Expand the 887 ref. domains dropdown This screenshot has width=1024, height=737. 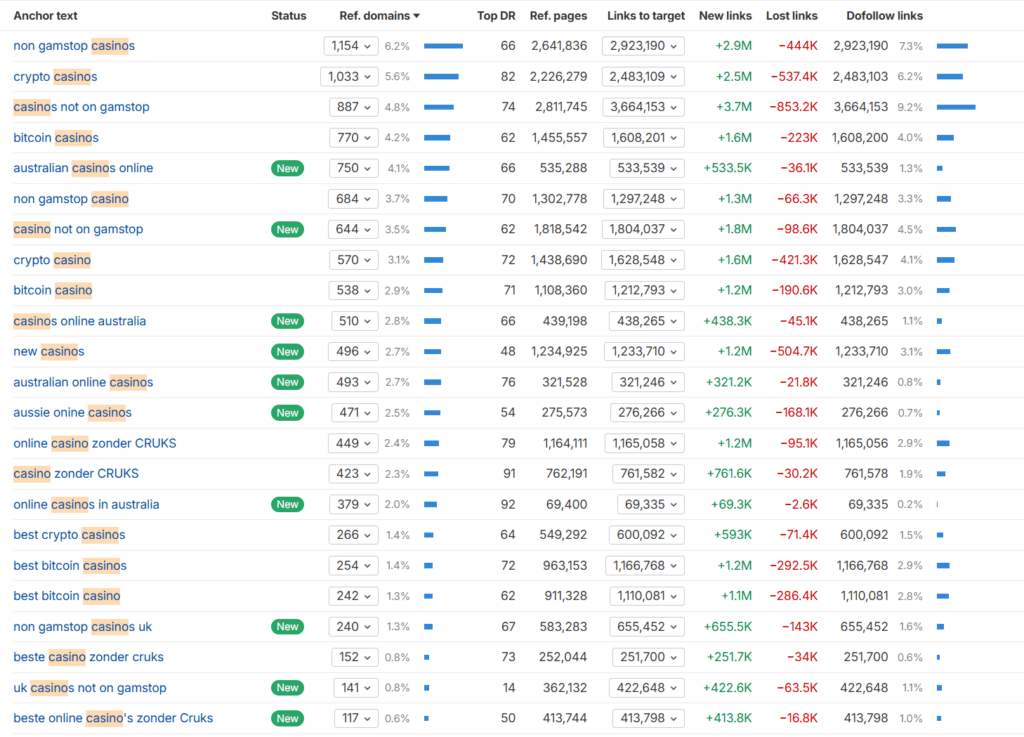pyautogui.click(x=354, y=107)
